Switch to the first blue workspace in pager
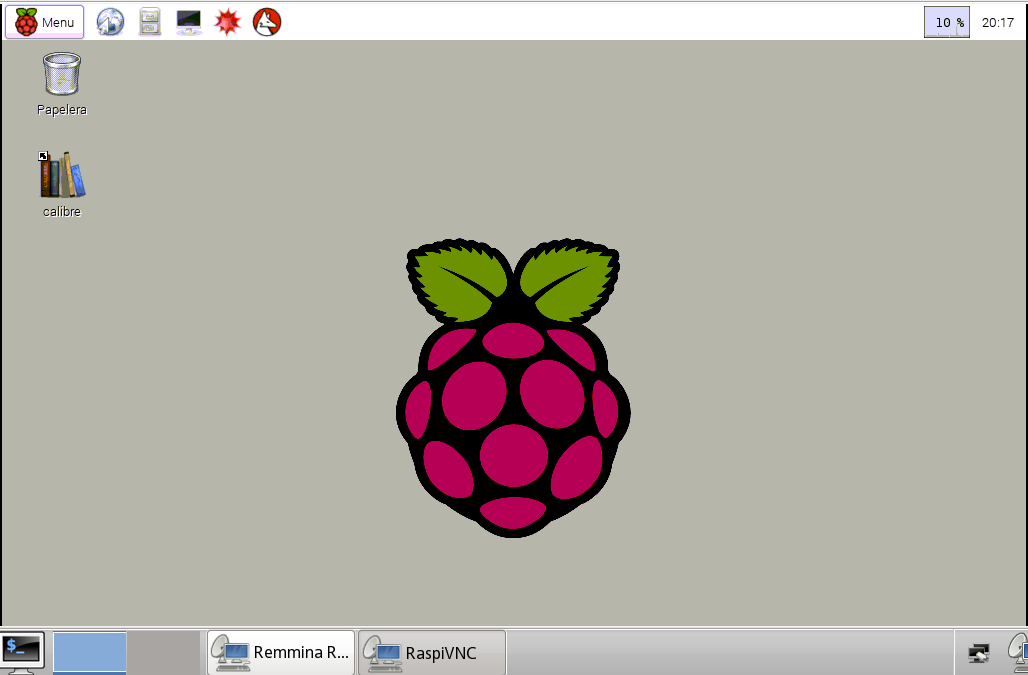Image resolution: width=1028 pixels, height=675 pixels. [x=89, y=652]
